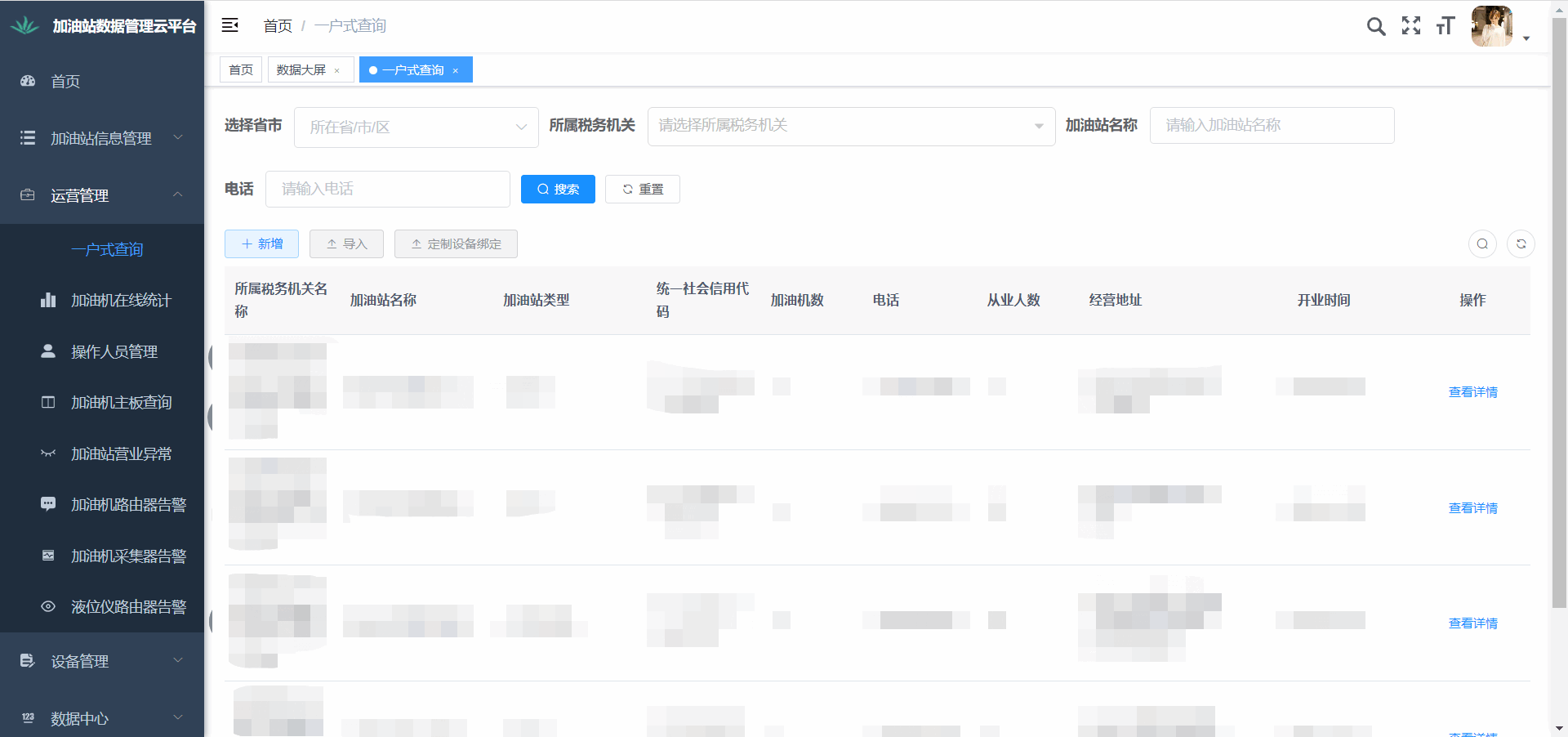This screenshot has height=737, width=1568.
Task: Open the font size adjustment icon
Action: click(1445, 26)
